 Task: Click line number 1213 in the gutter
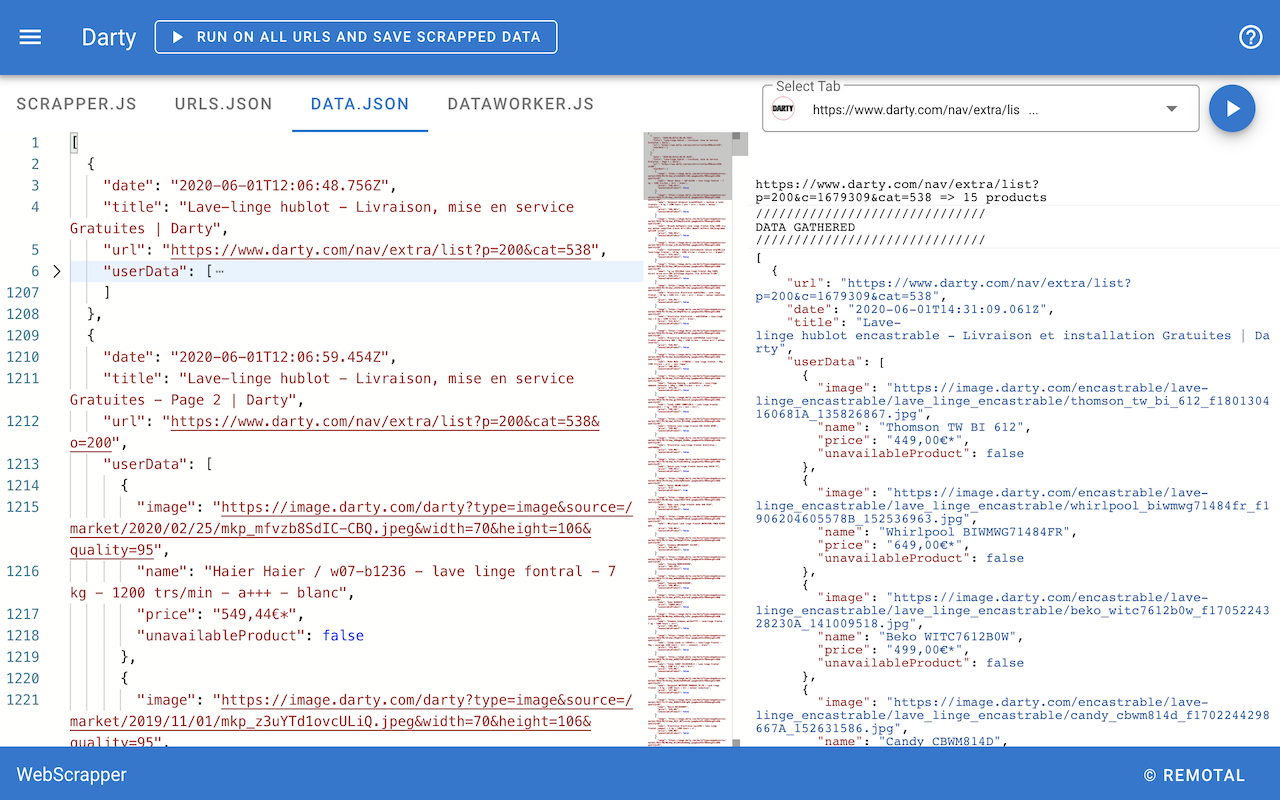pos(22,464)
